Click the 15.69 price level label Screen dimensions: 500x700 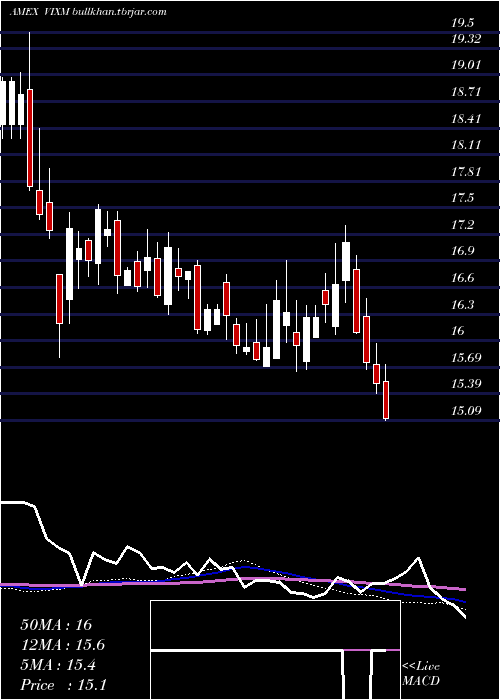point(466,357)
